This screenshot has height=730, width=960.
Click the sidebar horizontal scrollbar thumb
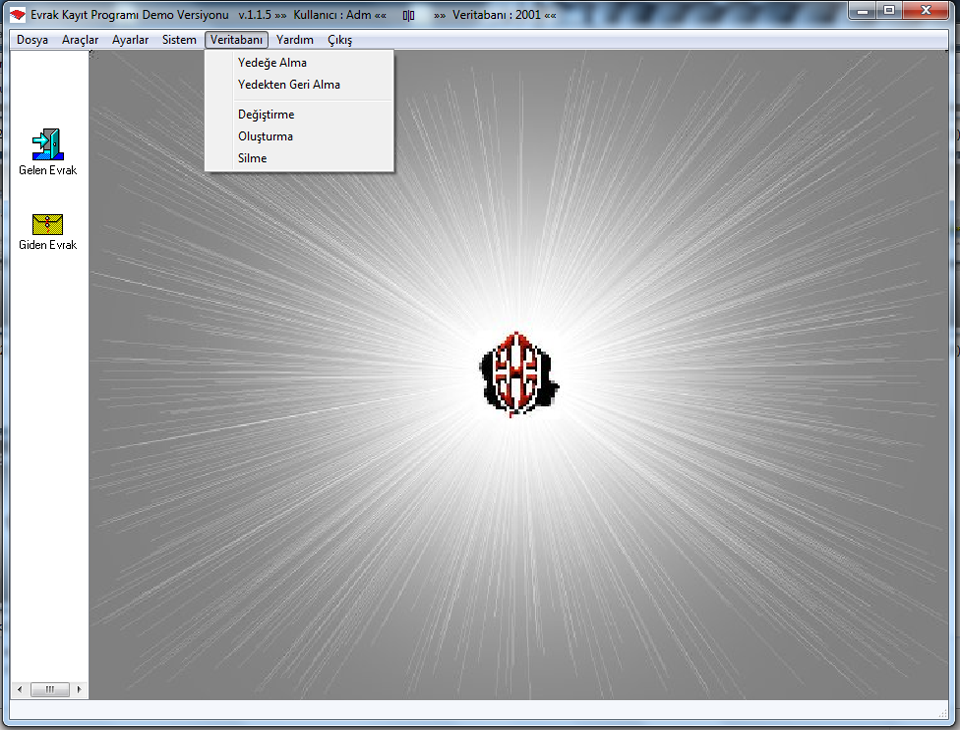click(x=50, y=689)
